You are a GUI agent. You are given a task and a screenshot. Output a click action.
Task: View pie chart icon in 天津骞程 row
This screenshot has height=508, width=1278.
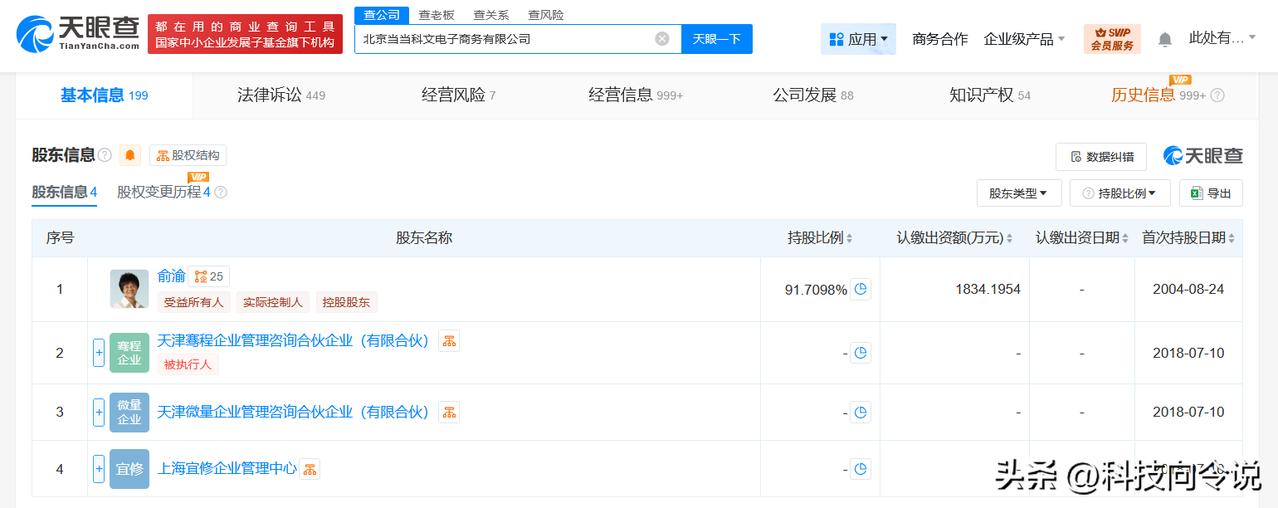860,352
